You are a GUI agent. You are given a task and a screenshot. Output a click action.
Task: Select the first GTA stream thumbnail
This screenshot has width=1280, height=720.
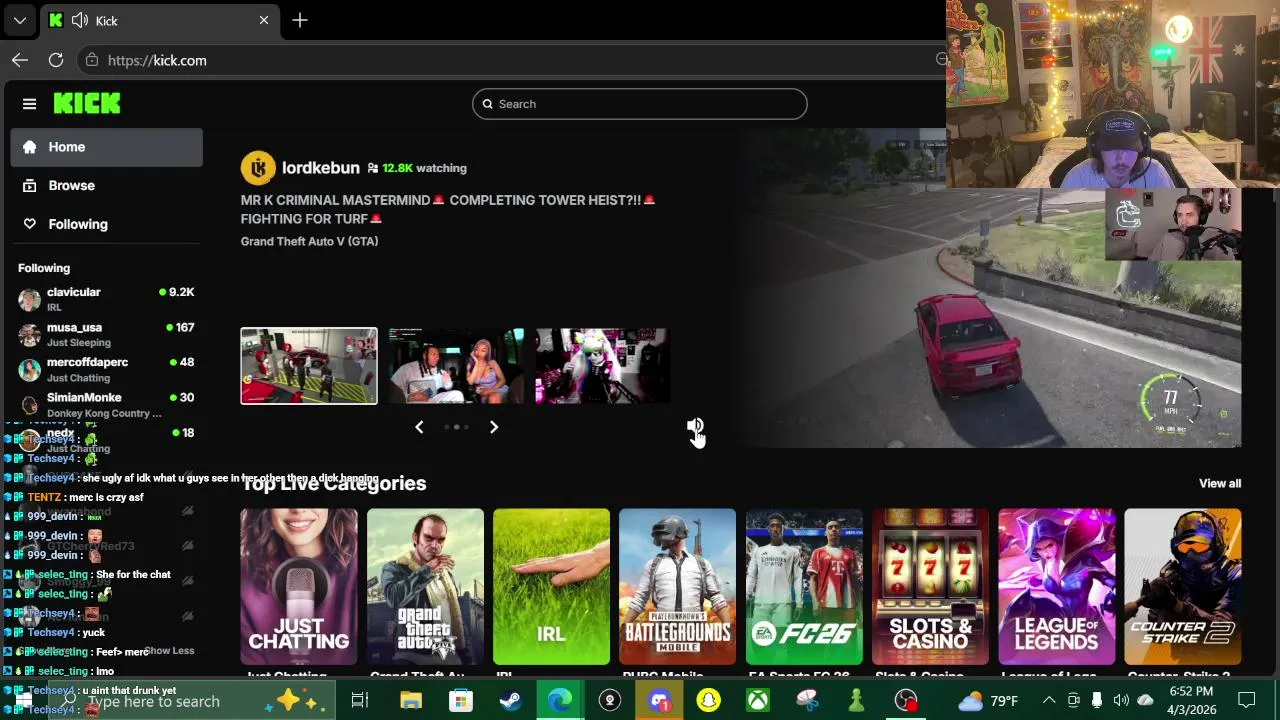tap(309, 366)
